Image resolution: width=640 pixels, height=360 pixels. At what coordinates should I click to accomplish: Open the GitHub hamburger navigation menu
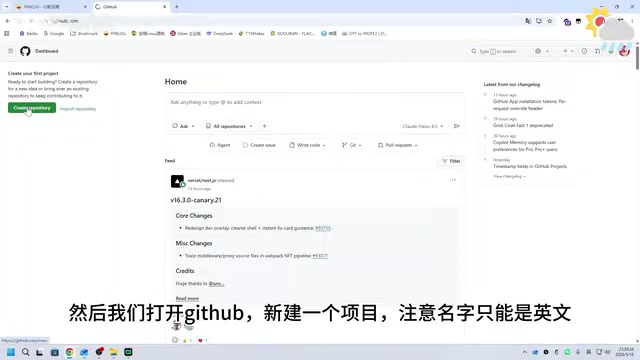tap(11, 51)
